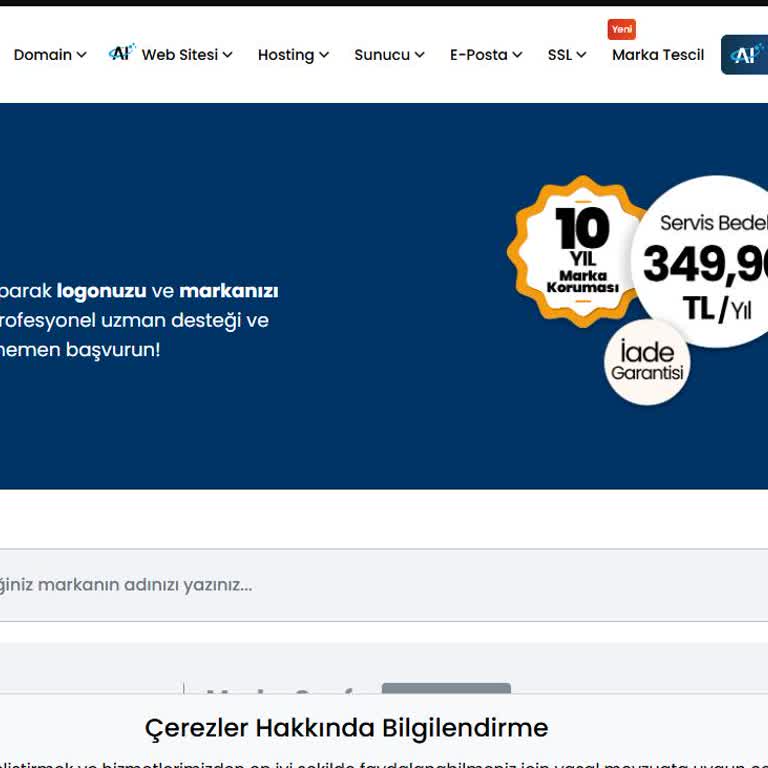Click the AI icon beside Web Sitesi
Screen dimensions: 768x768
(x=121, y=52)
